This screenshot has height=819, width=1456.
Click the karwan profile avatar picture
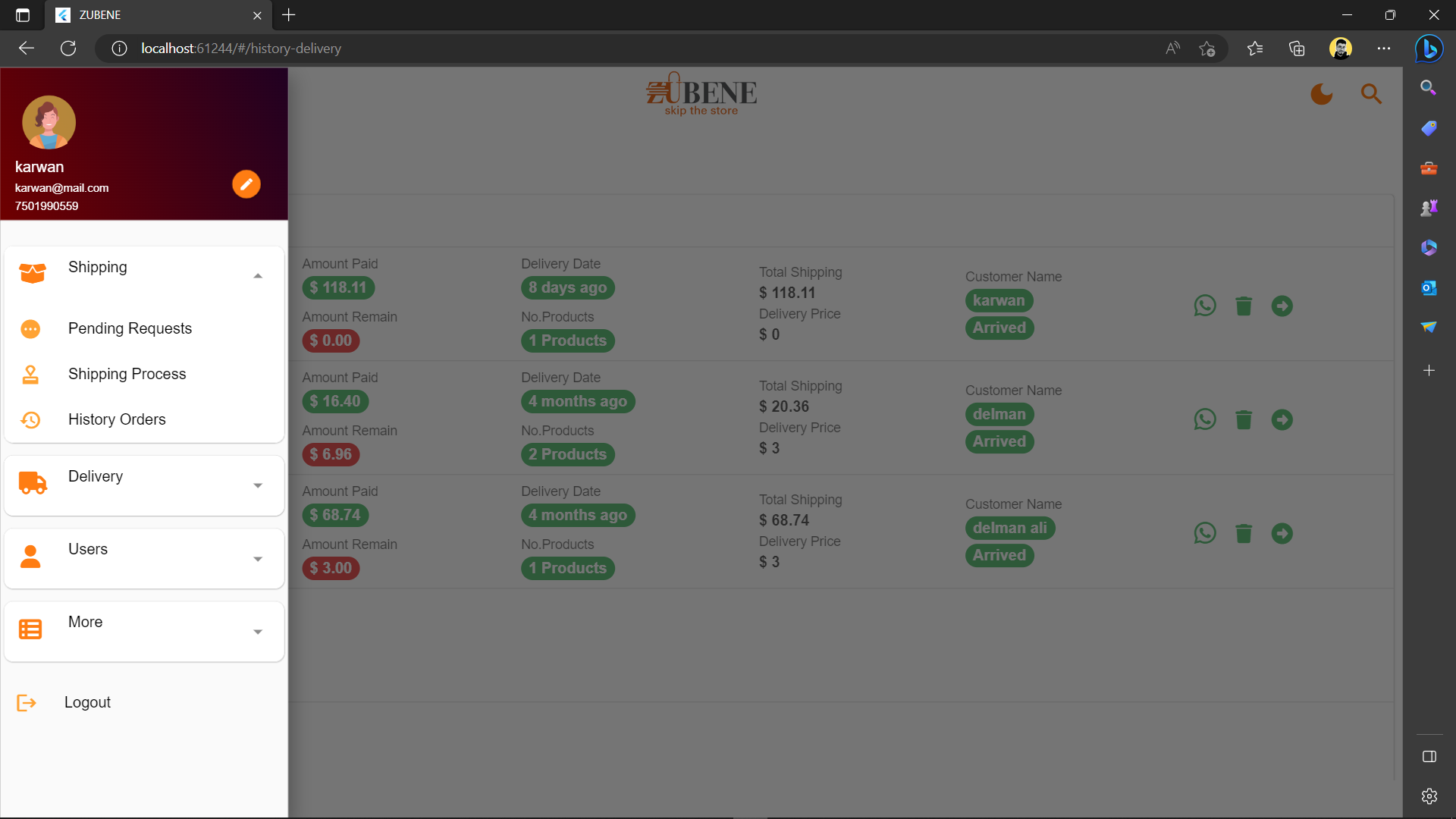tap(49, 122)
